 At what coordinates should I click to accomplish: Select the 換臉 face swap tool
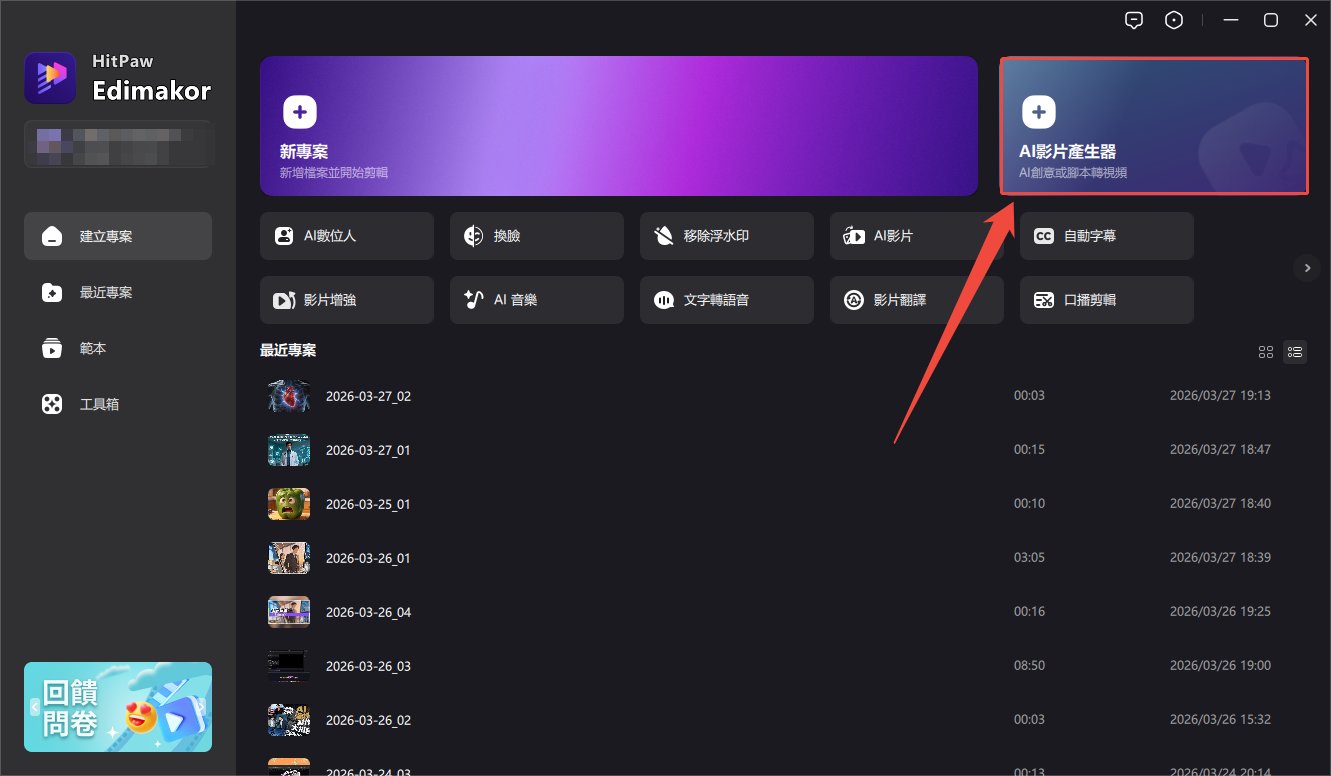[x=536, y=236]
